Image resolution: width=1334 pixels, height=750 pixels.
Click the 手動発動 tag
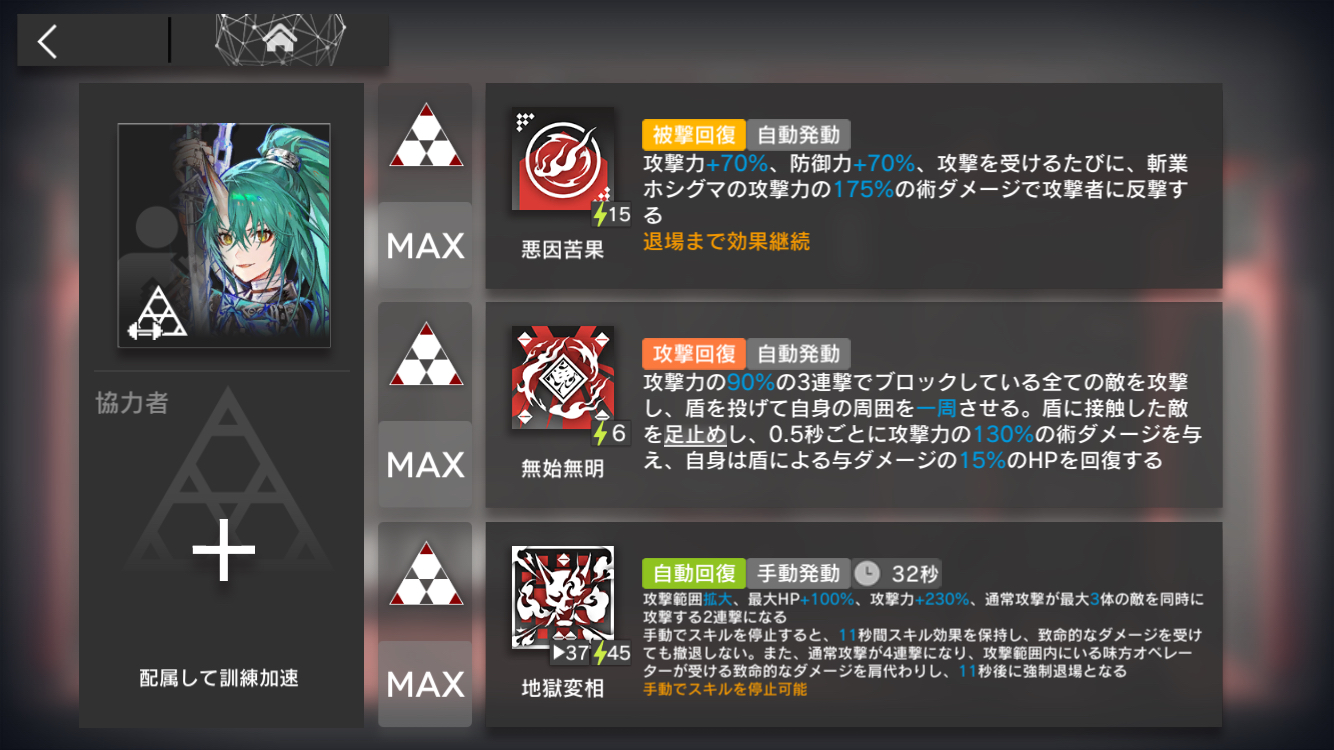coord(798,573)
